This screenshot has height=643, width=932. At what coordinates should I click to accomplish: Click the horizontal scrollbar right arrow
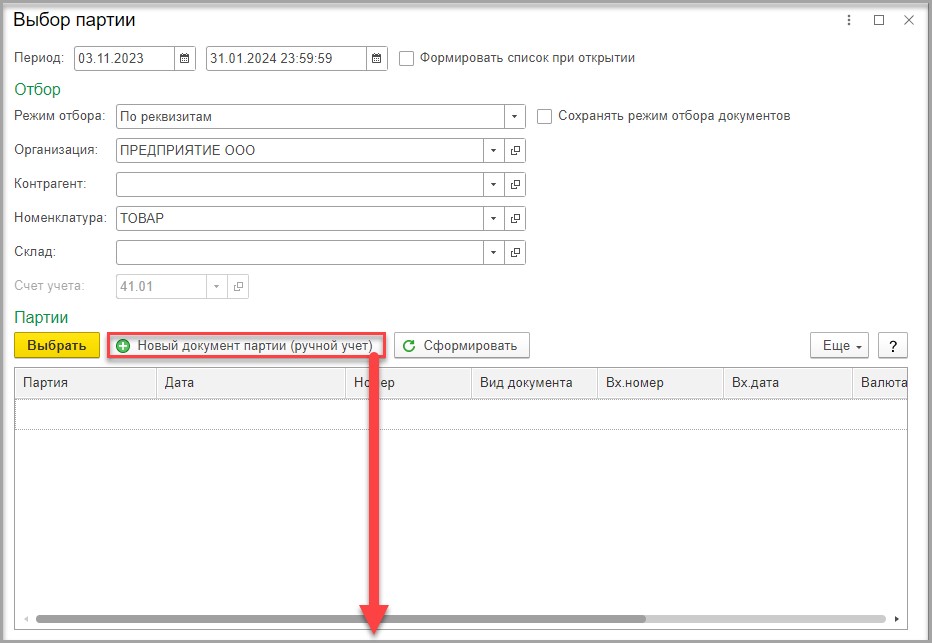[896, 619]
